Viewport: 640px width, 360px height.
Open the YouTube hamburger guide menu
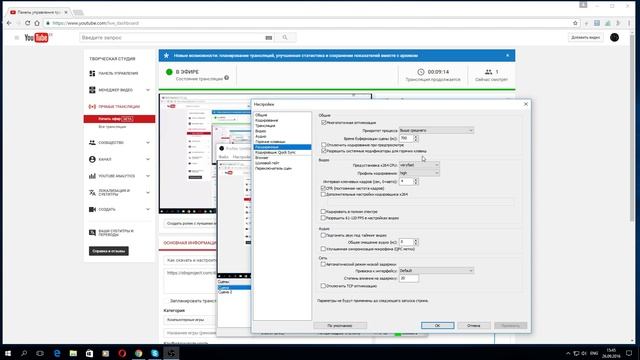pos(17,38)
